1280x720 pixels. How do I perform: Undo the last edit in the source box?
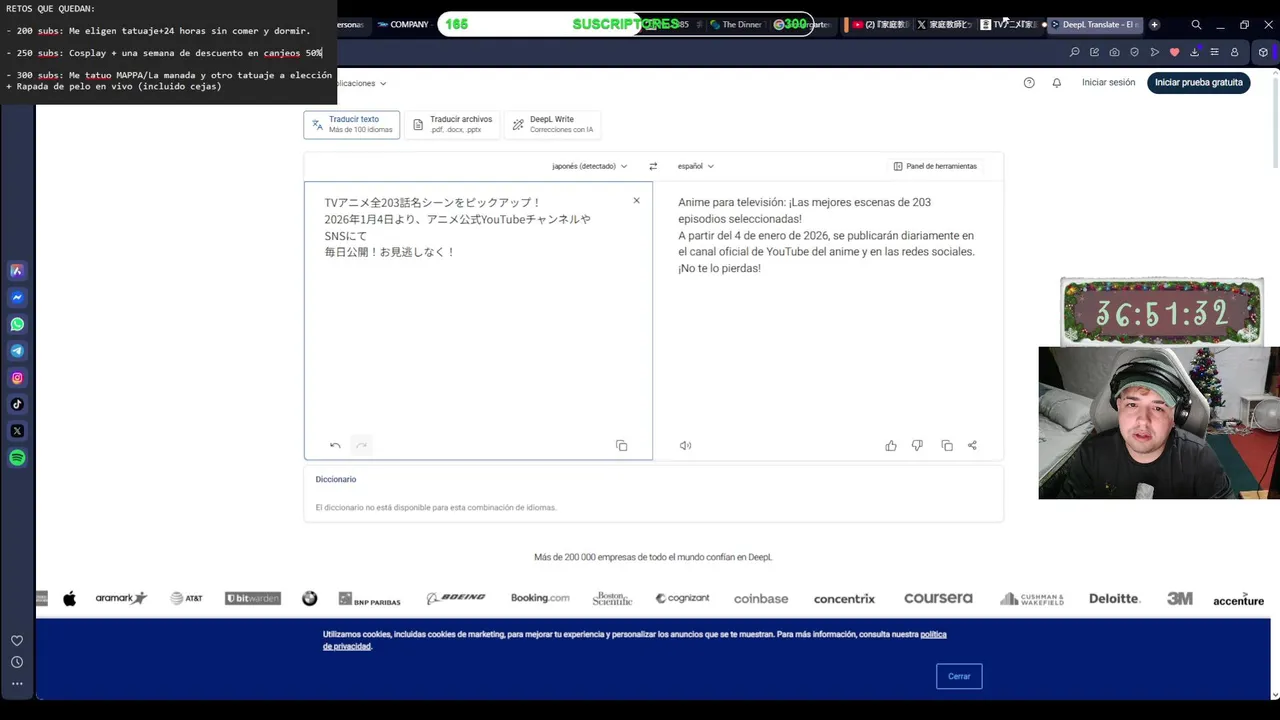tap(335, 445)
